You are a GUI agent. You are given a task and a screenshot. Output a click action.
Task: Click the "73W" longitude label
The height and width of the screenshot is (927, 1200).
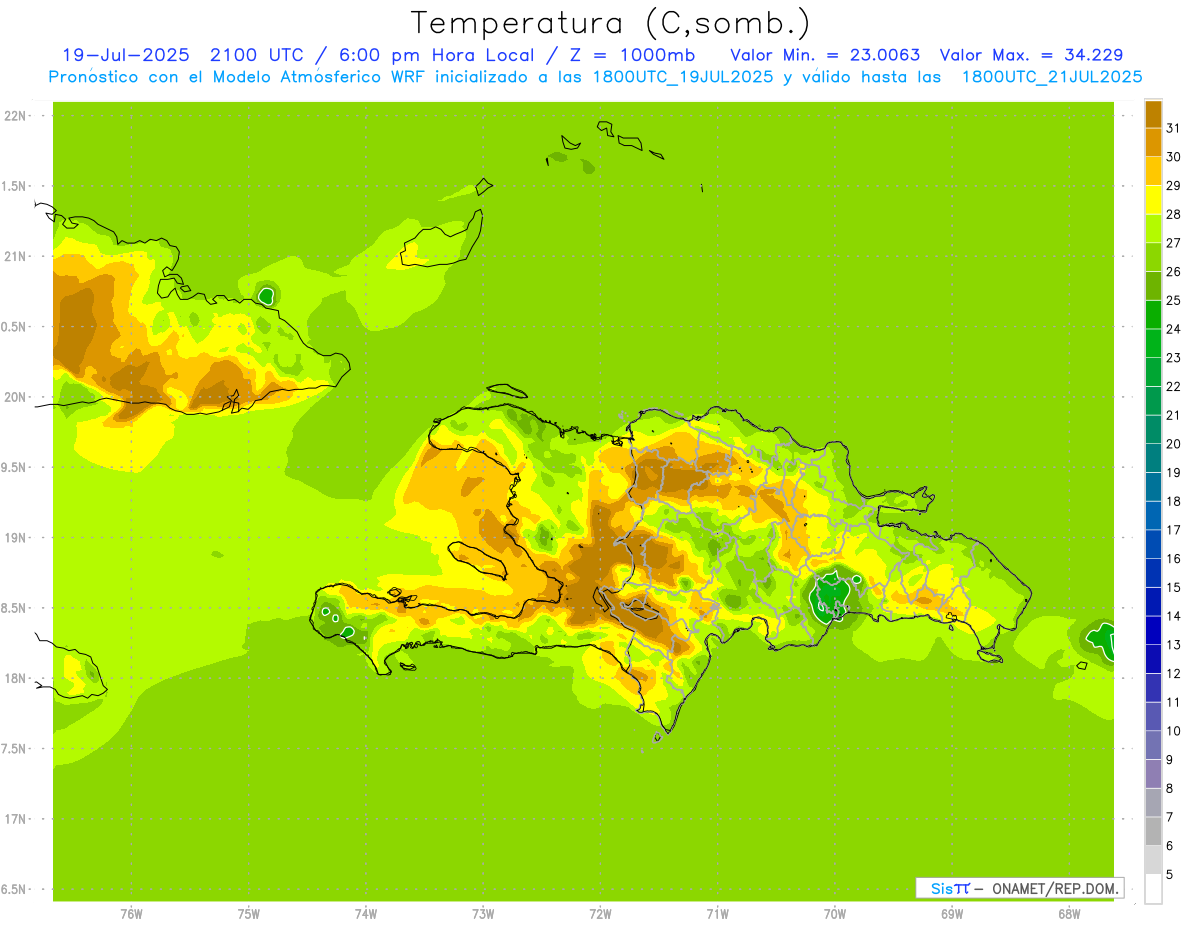[x=483, y=914]
